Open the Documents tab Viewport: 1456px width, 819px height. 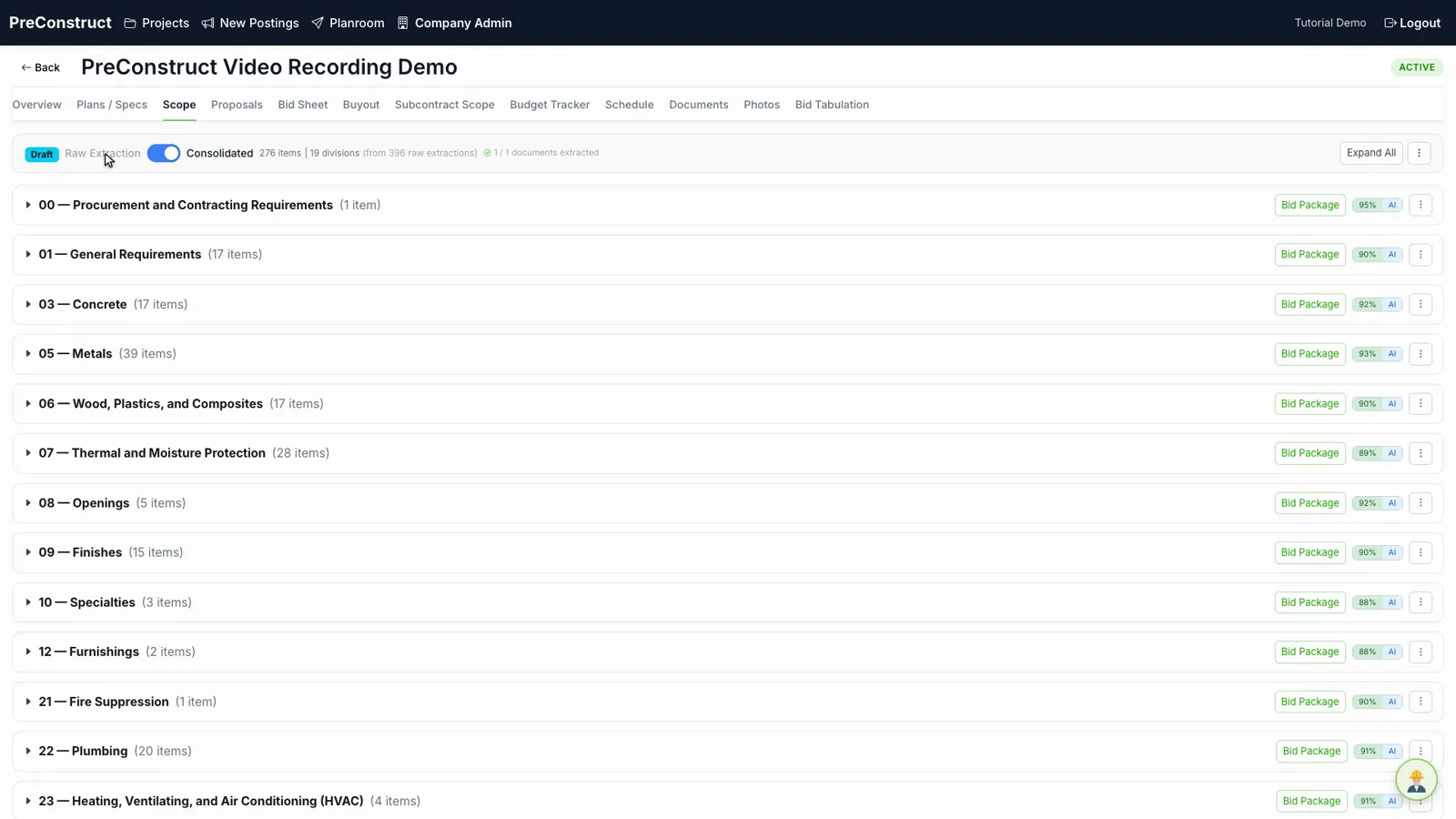click(x=699, y=105)
